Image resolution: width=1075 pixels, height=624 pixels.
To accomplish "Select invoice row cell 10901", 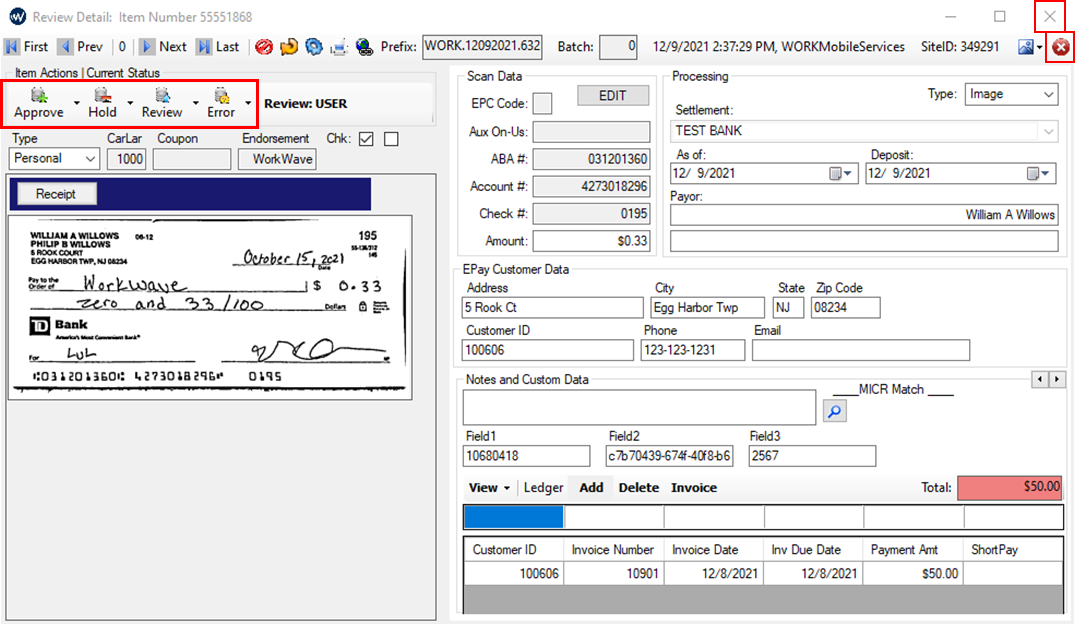I will click(614, 573).
